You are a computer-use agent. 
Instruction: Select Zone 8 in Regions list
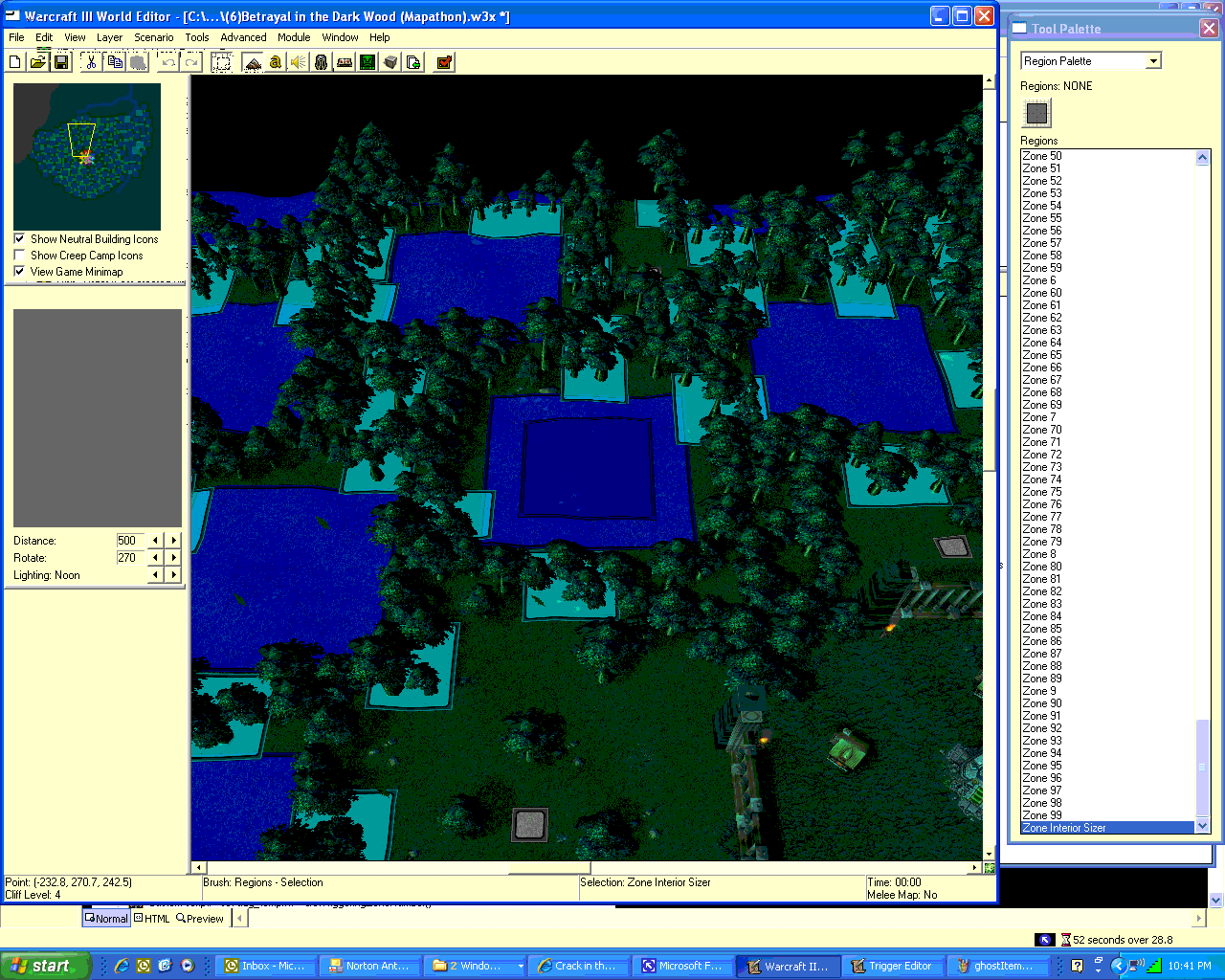click(1108, 554)
